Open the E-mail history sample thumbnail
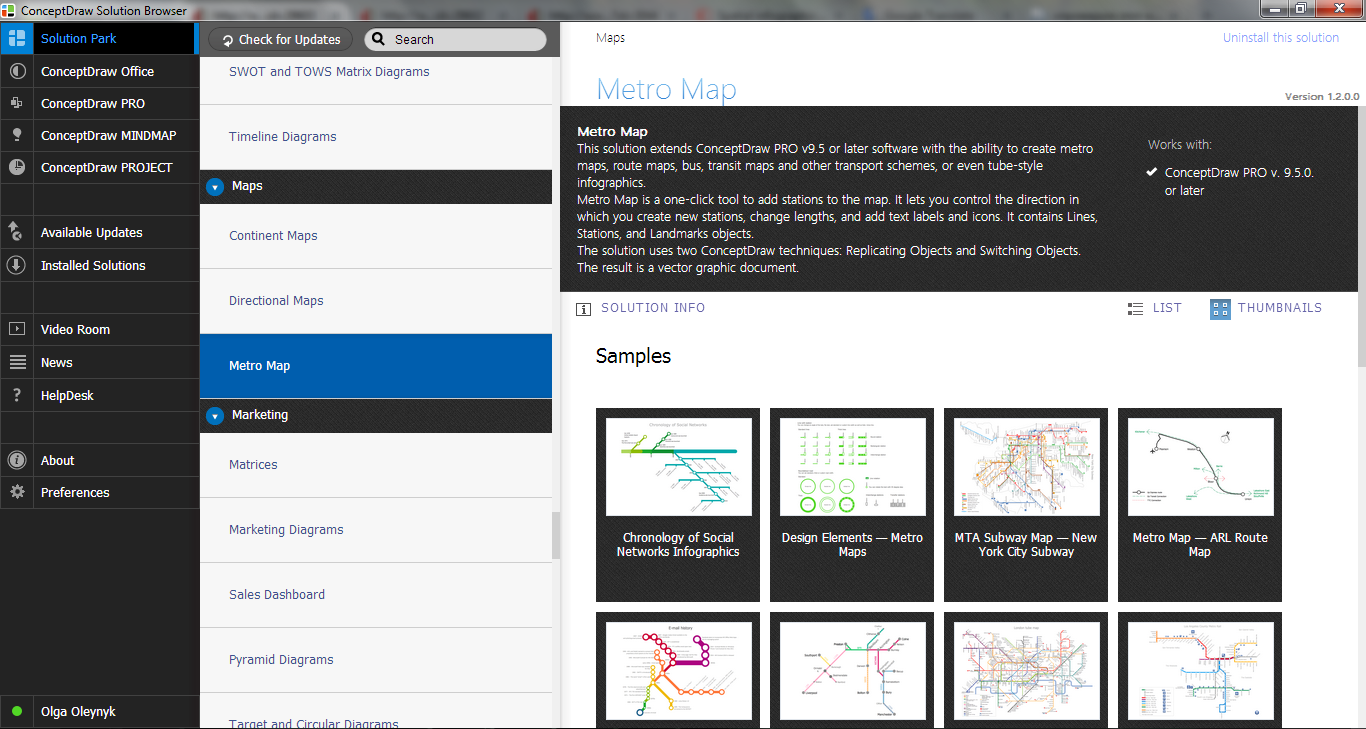Viewport: 1366px width, 729px height. pyautogui.click(x=678, y=670)
